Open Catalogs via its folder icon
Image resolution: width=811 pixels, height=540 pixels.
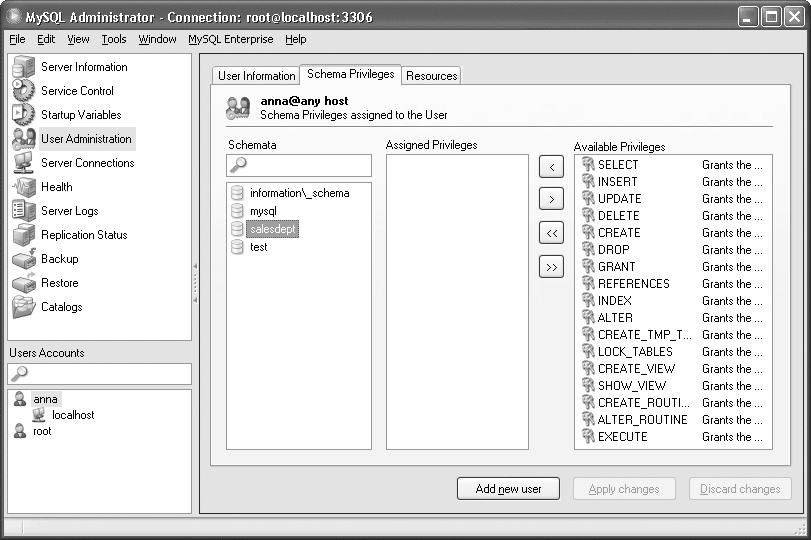[24, 307]
